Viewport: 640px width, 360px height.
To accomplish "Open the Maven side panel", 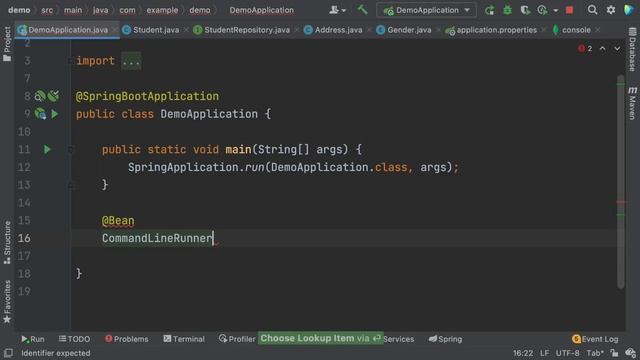I will click(632, 103).
